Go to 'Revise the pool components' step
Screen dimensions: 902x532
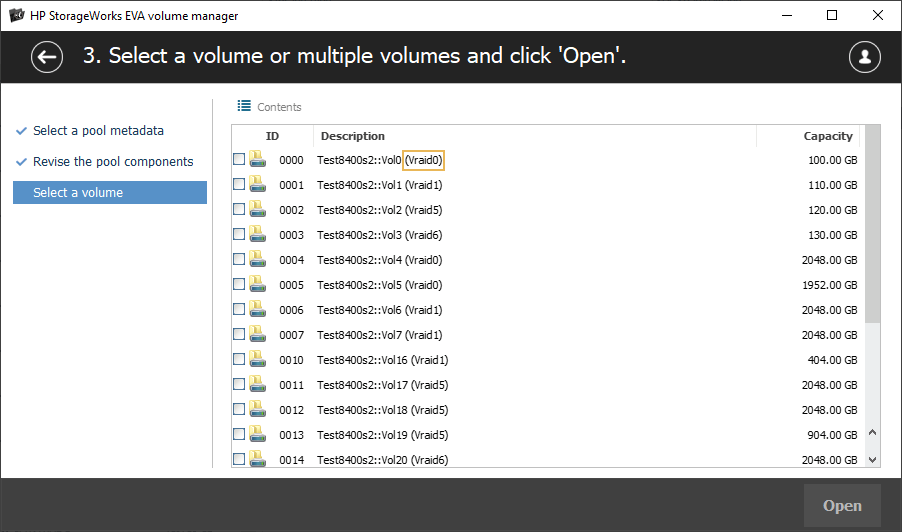pos(113,162)
